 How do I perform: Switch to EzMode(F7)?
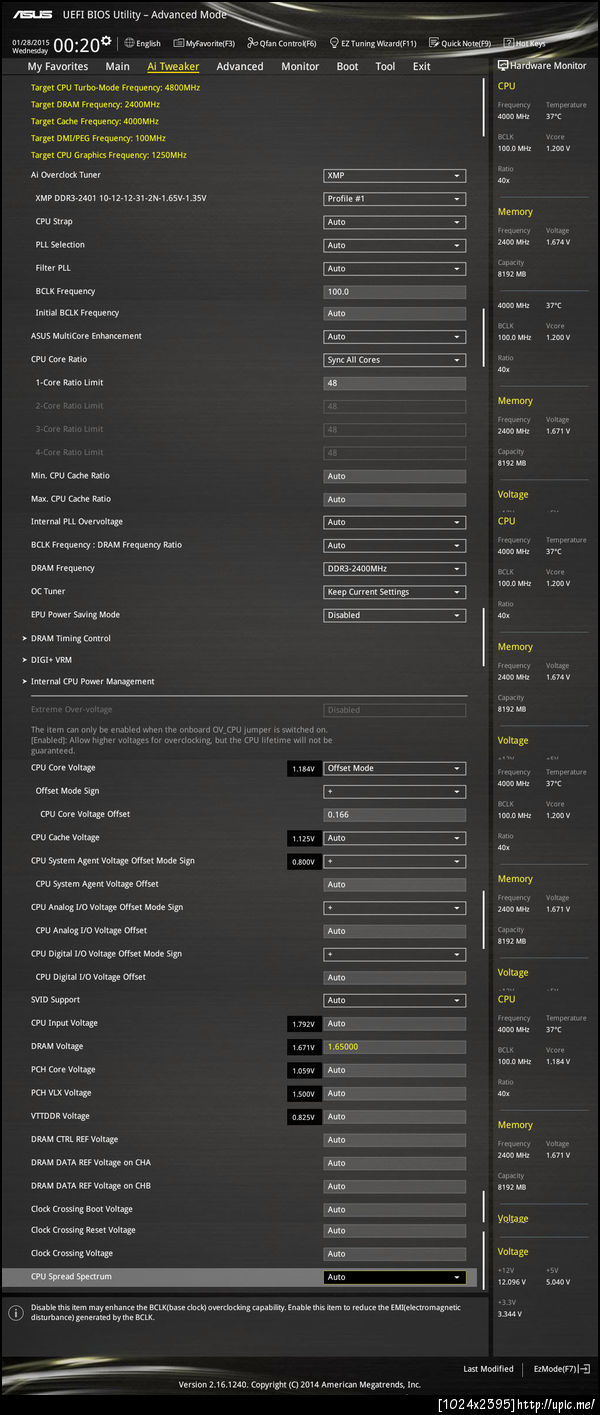563,1368
